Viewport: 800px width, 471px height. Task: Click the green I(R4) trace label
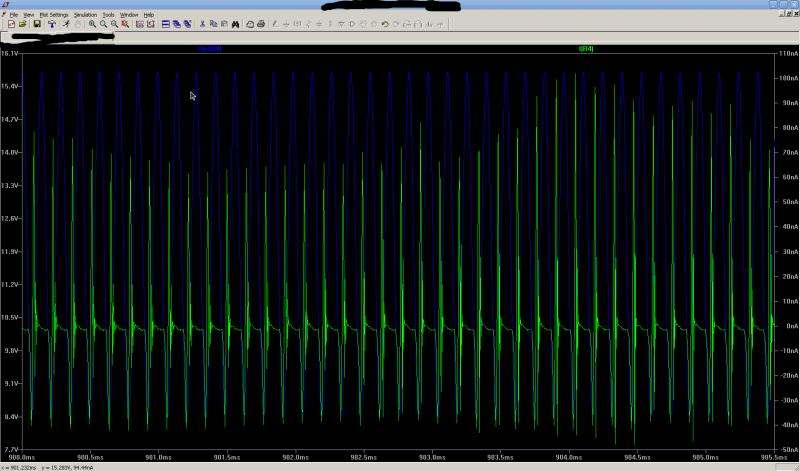pos(585,48)
